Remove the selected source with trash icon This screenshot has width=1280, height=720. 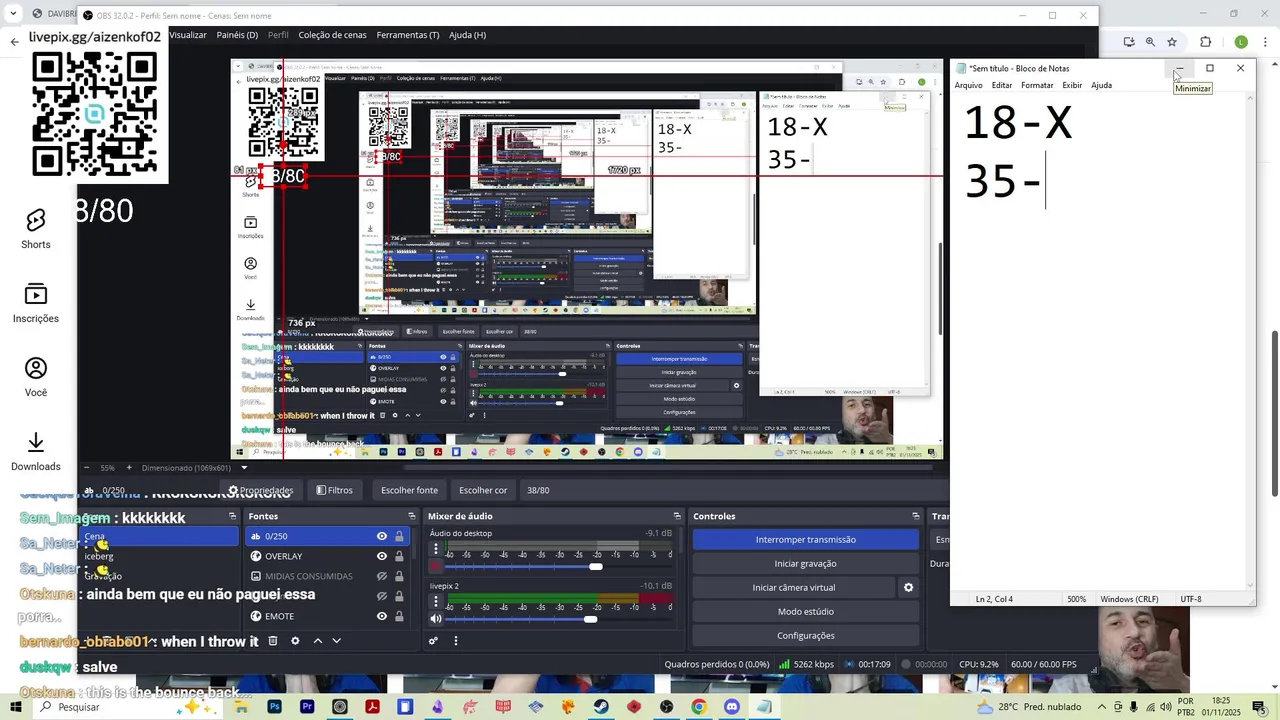[272, 641]
